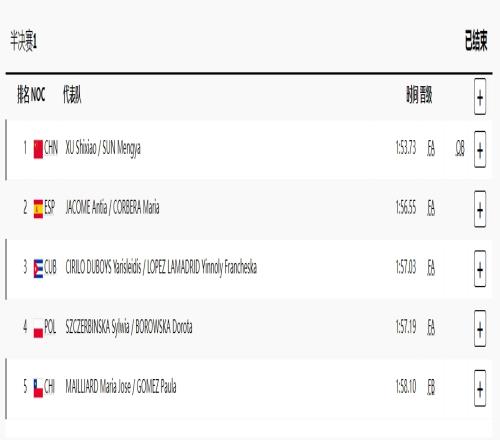Click the Poland flag icon
Screen dimensions: 500x440
click(38, 328)
